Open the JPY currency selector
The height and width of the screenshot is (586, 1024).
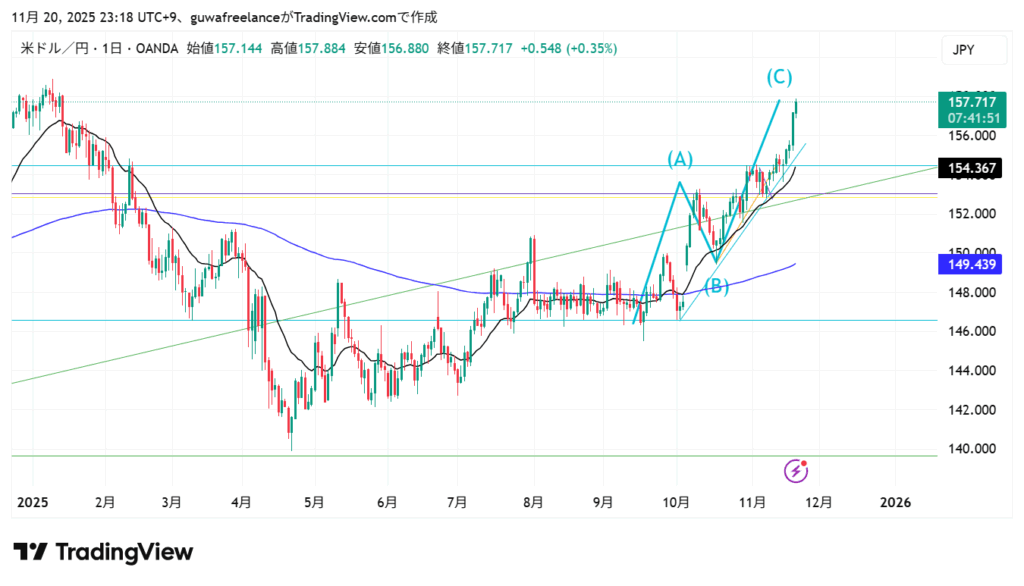(964, 49)
